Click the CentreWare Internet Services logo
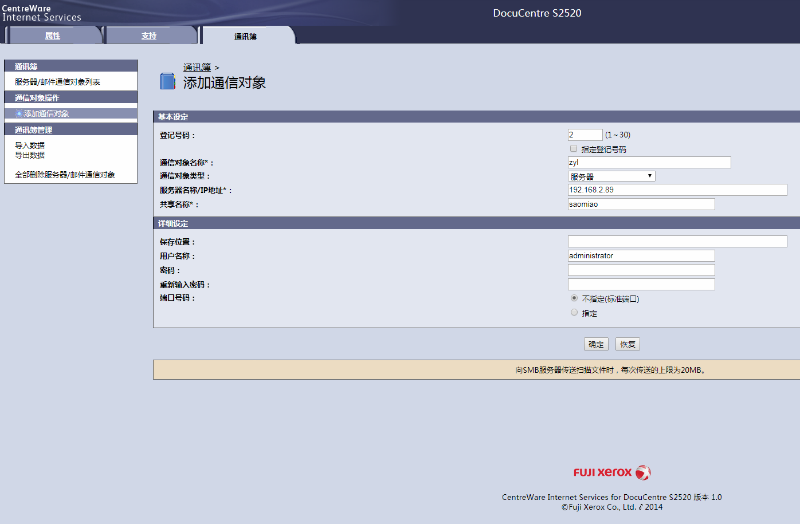 pyautogui.click(x=41, y=13)
